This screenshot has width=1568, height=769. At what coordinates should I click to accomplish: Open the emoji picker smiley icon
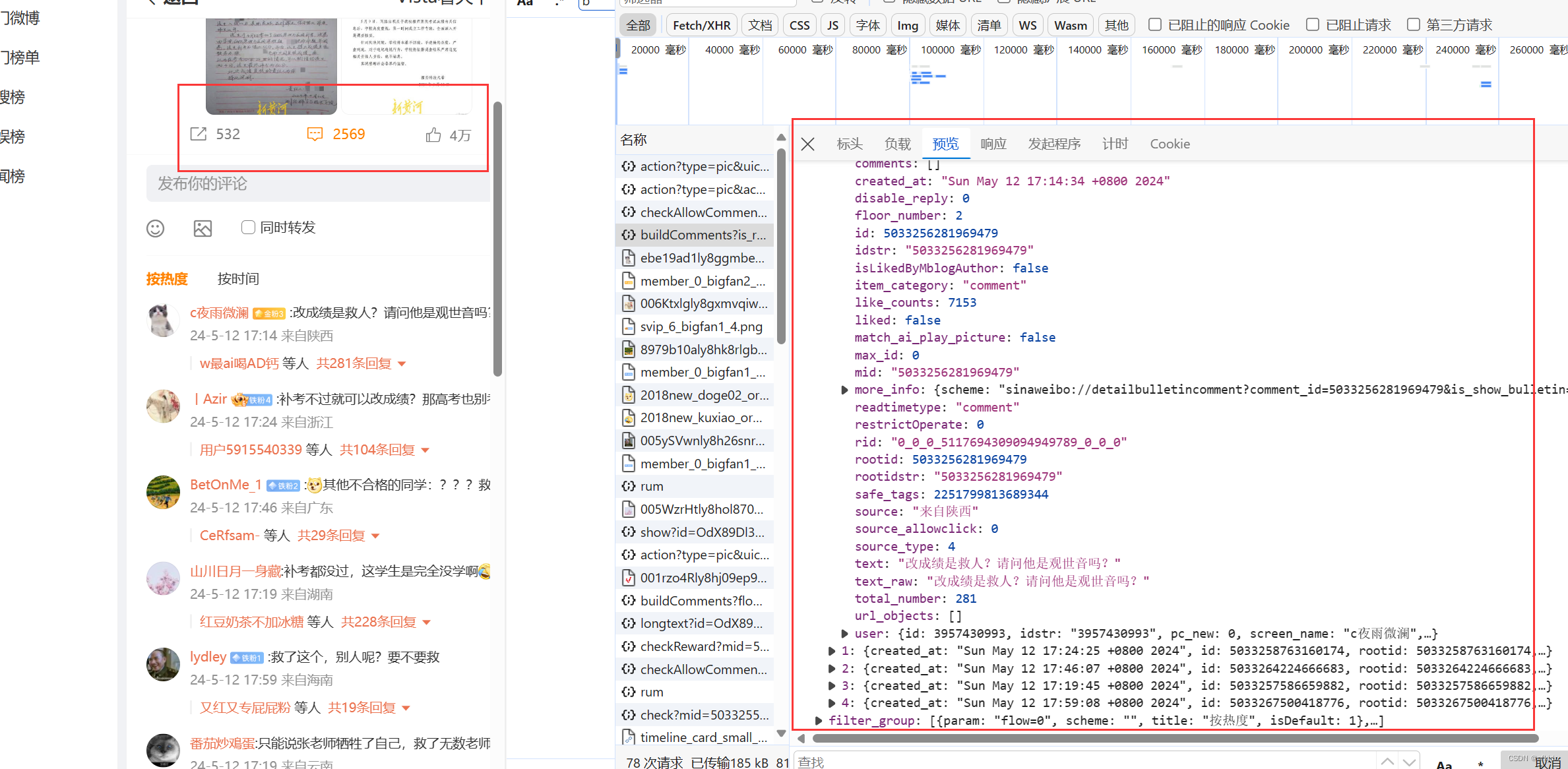[x=155, y=228]
